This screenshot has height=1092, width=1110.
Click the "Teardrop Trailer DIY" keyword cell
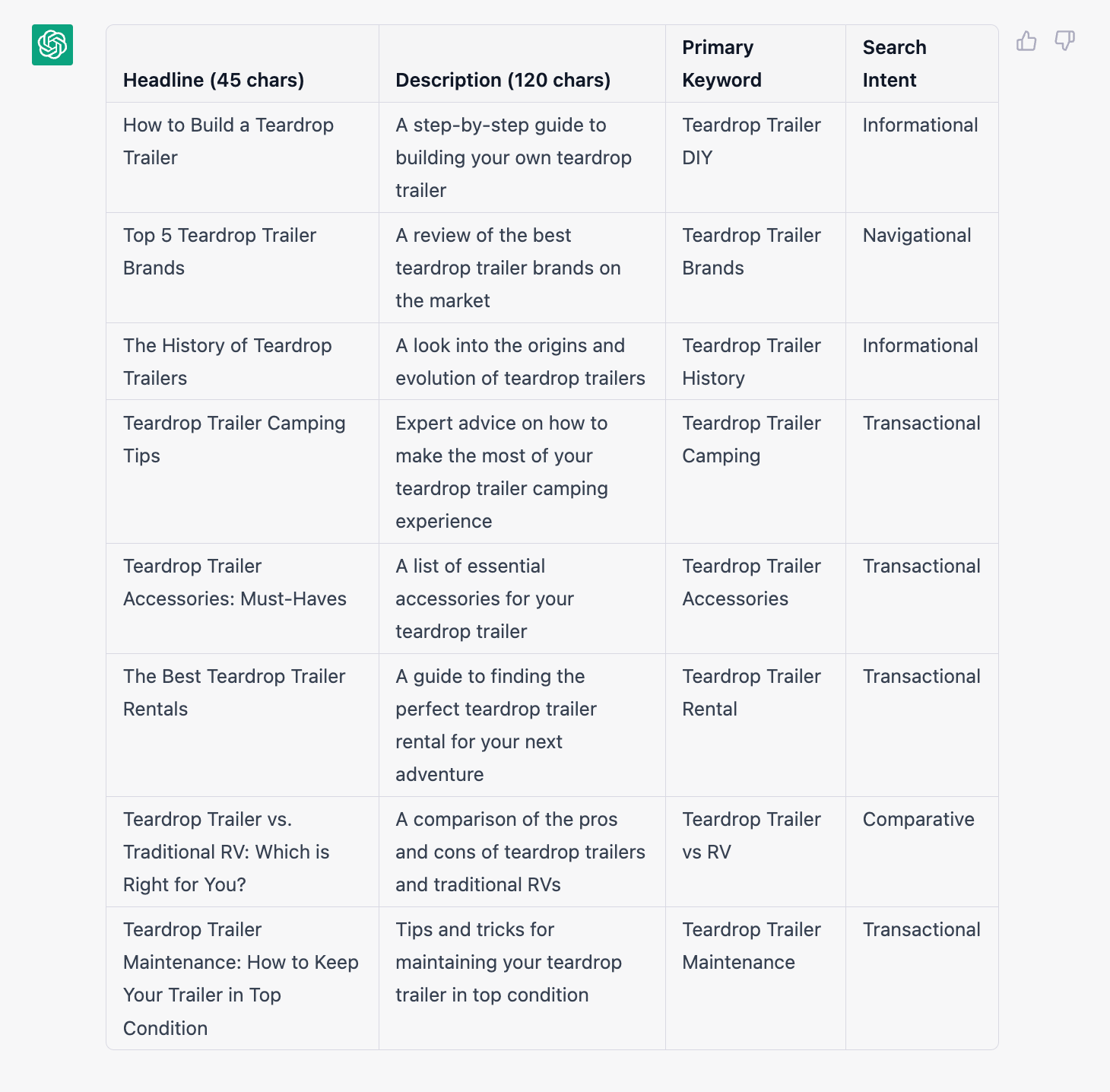tap(751, 141)
